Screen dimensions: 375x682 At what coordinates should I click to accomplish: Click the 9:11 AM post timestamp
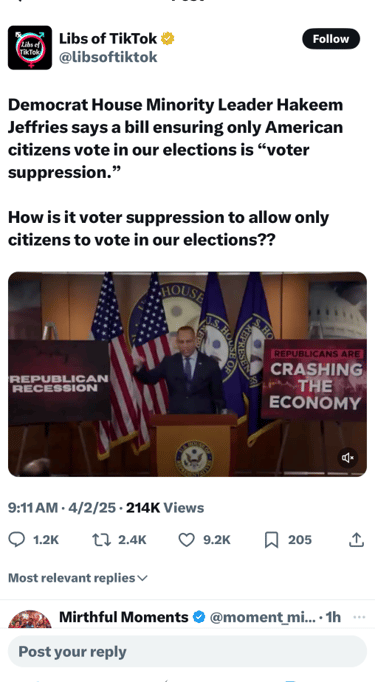[33, 508]
